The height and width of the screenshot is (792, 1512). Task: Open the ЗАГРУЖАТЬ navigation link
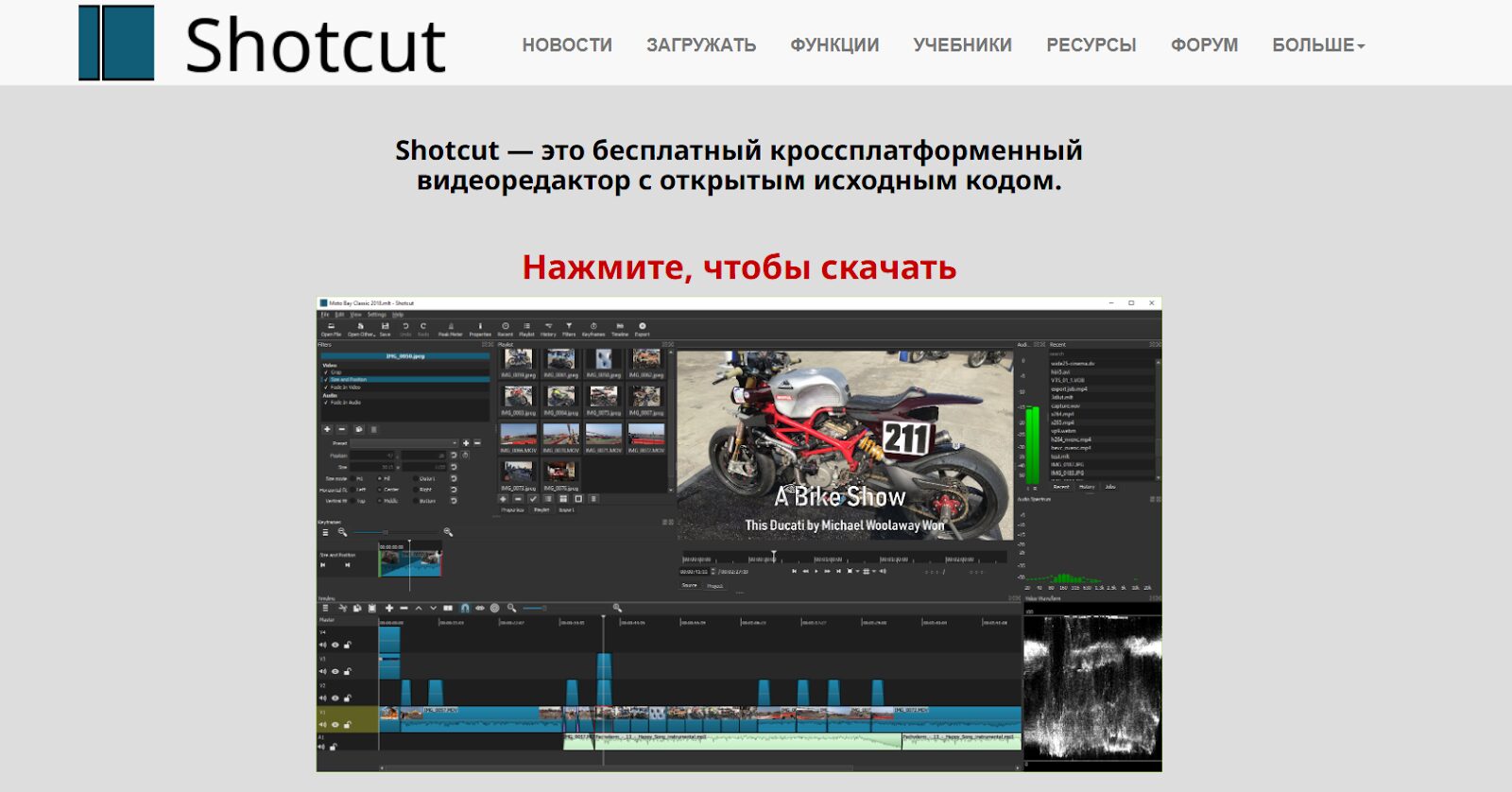[701, 44]
